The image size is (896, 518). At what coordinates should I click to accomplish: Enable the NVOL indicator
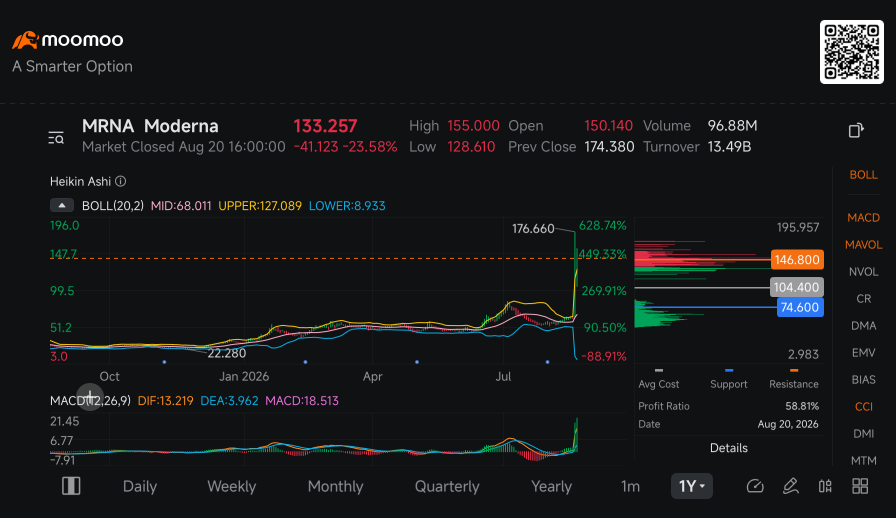point(863,272)
